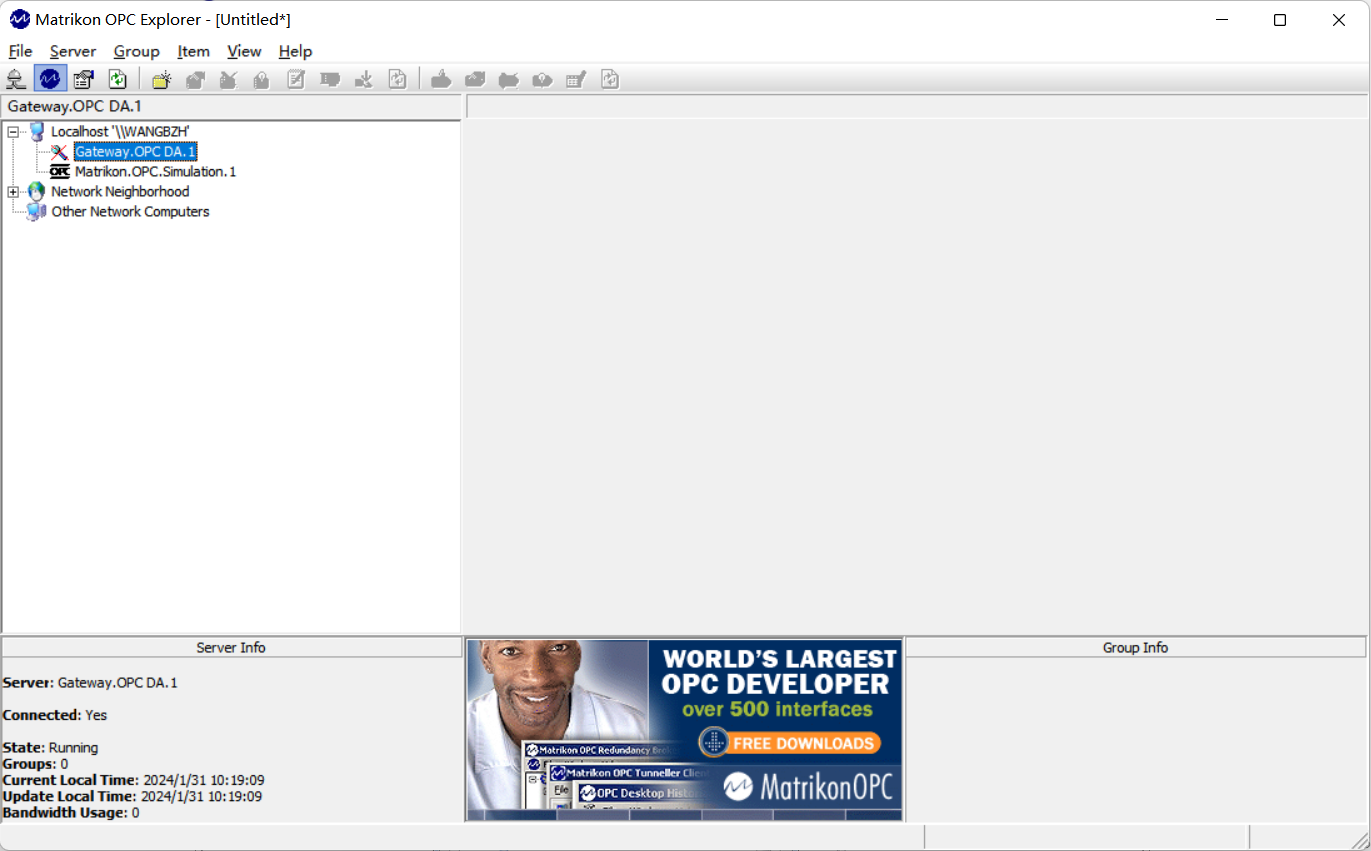Click the 'Bandwidth Usage: 0' text
Screen dimensions: 1371x851
pos(71,812)
